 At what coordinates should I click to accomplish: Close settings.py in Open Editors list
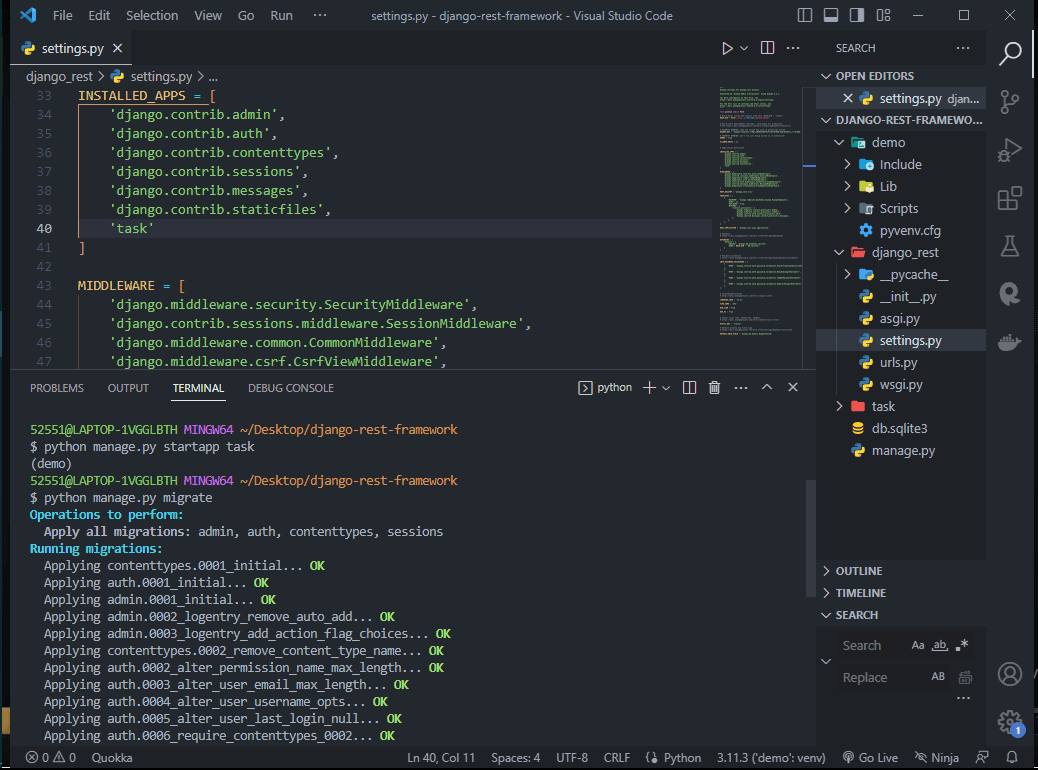pyautogui.click(x=847, y=98)
